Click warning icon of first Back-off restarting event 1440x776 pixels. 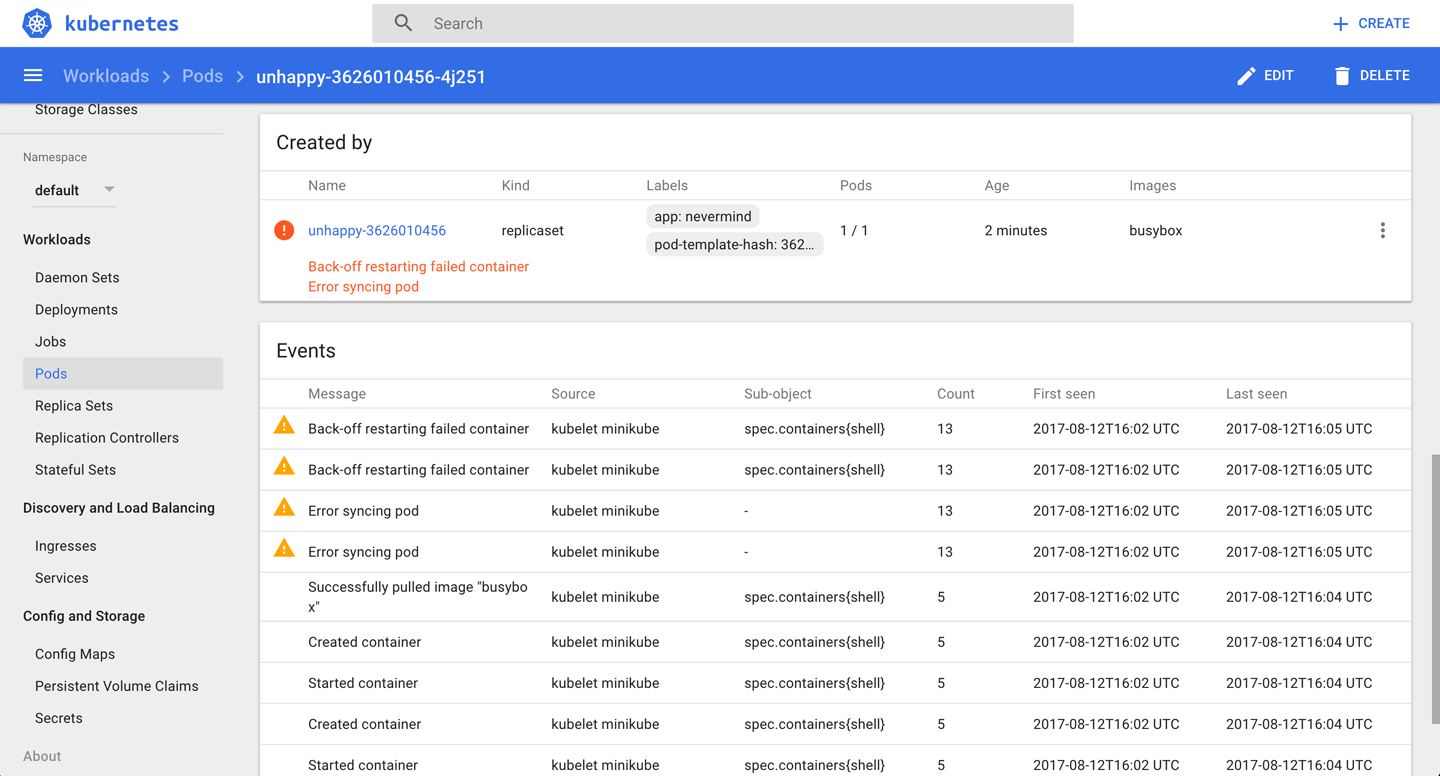284,426
